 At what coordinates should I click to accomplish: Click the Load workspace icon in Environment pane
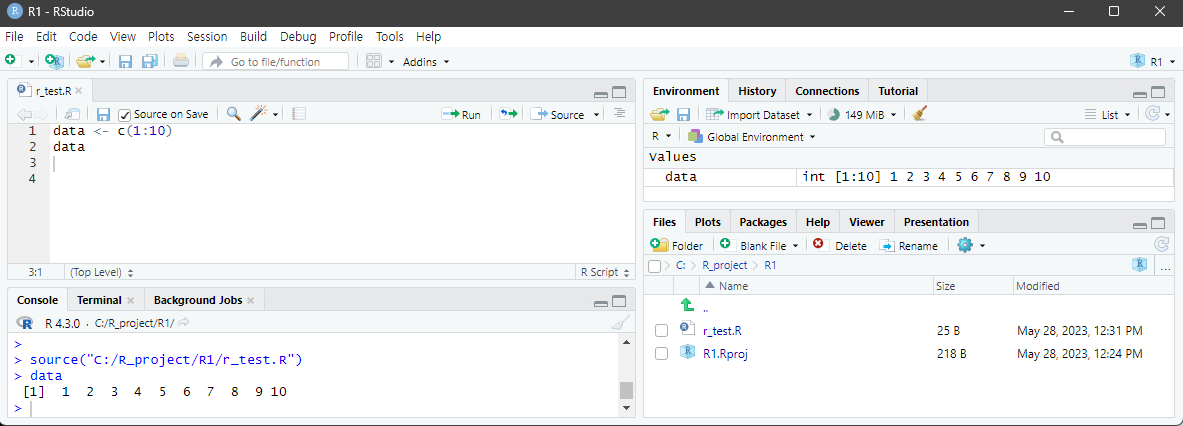click(659, 115)
